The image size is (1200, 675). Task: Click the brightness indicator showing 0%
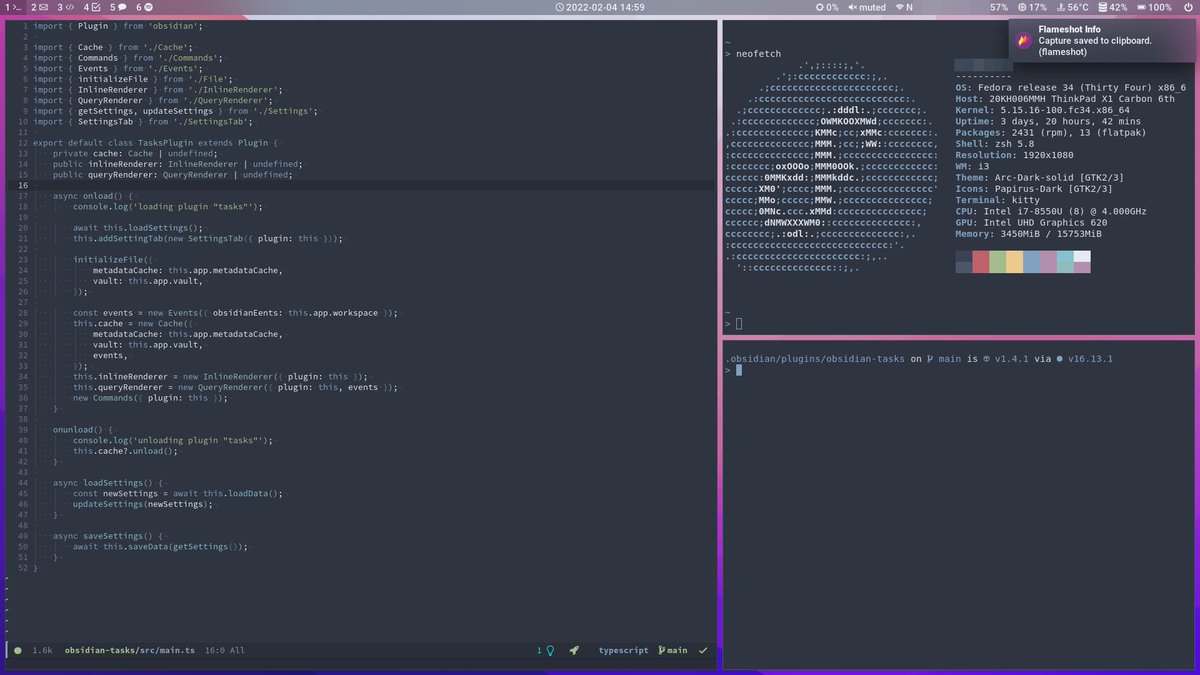826,7
